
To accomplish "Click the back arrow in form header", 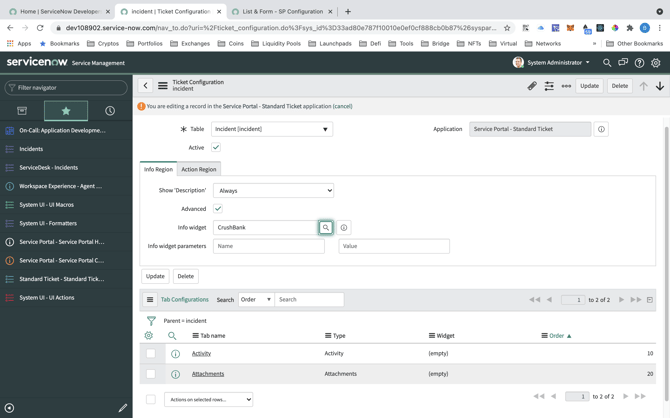I will 145,86.
